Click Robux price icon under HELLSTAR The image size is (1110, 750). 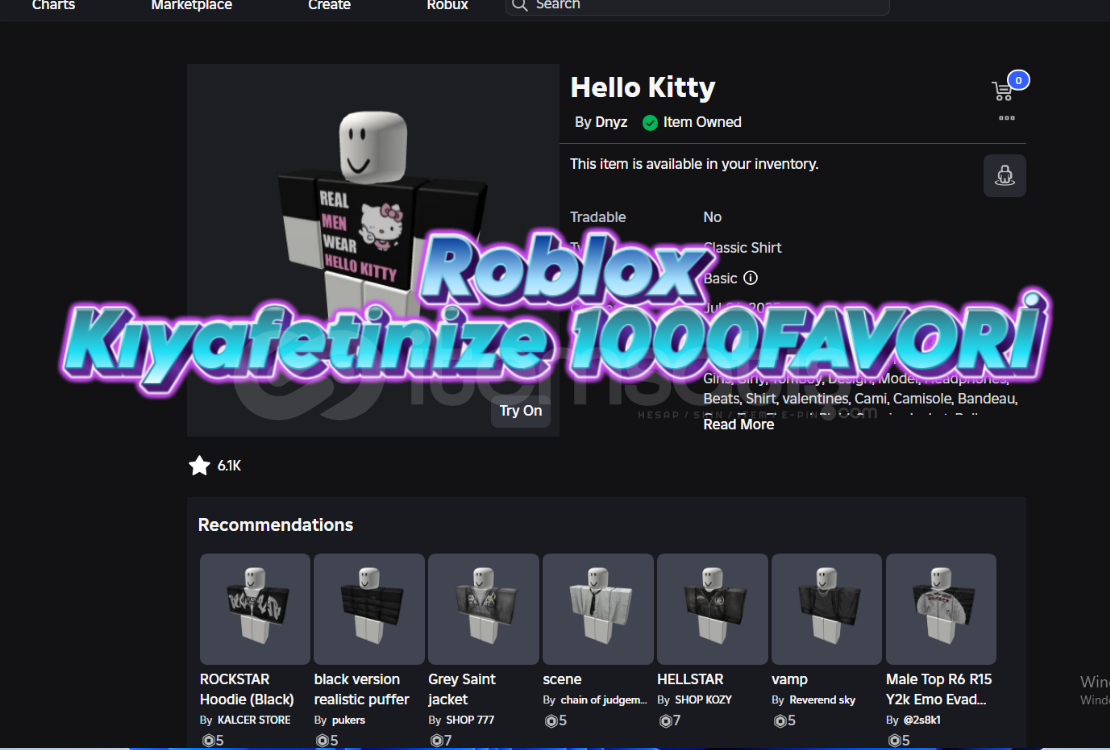[x=665, y=721]
